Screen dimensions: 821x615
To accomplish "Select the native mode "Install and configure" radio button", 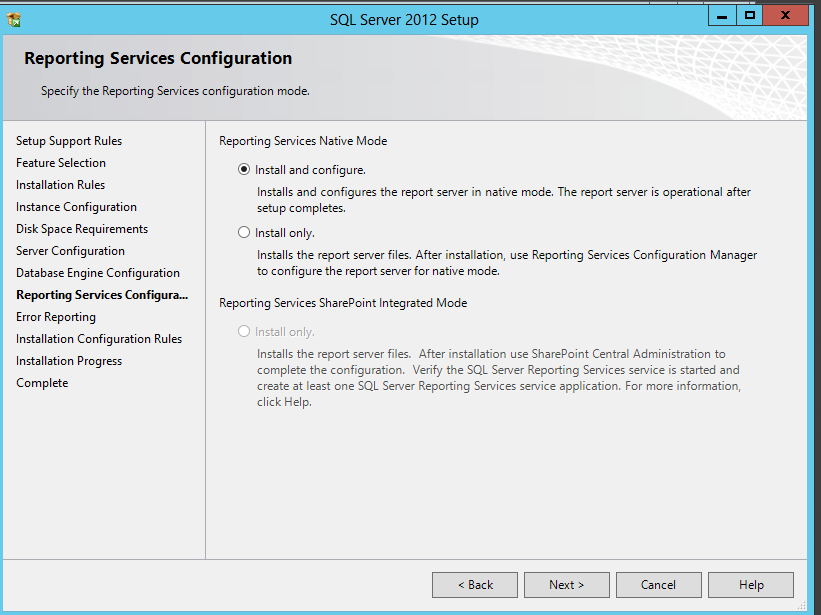I will [x=243, y=170].
